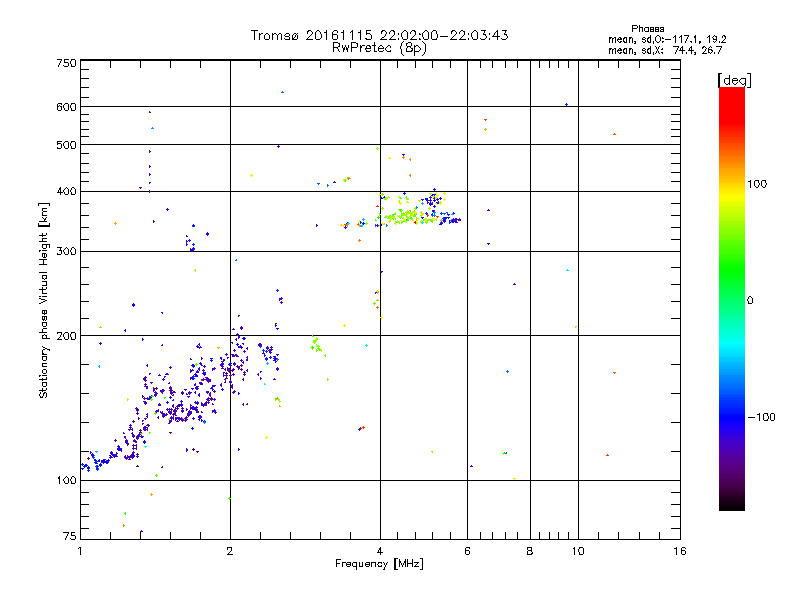
Task: Click the mean, sd,X statistics line
Action: pos(665,50)
